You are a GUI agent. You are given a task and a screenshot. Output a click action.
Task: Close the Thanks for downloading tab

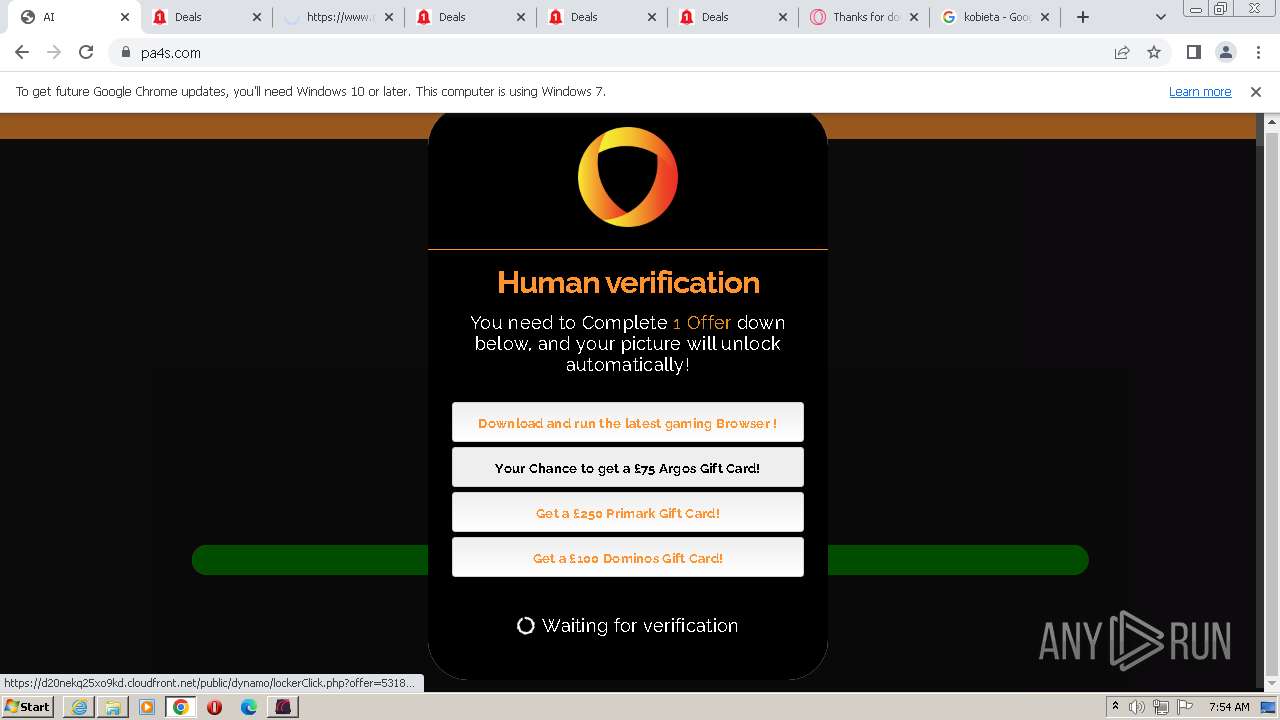coord(914,17)
